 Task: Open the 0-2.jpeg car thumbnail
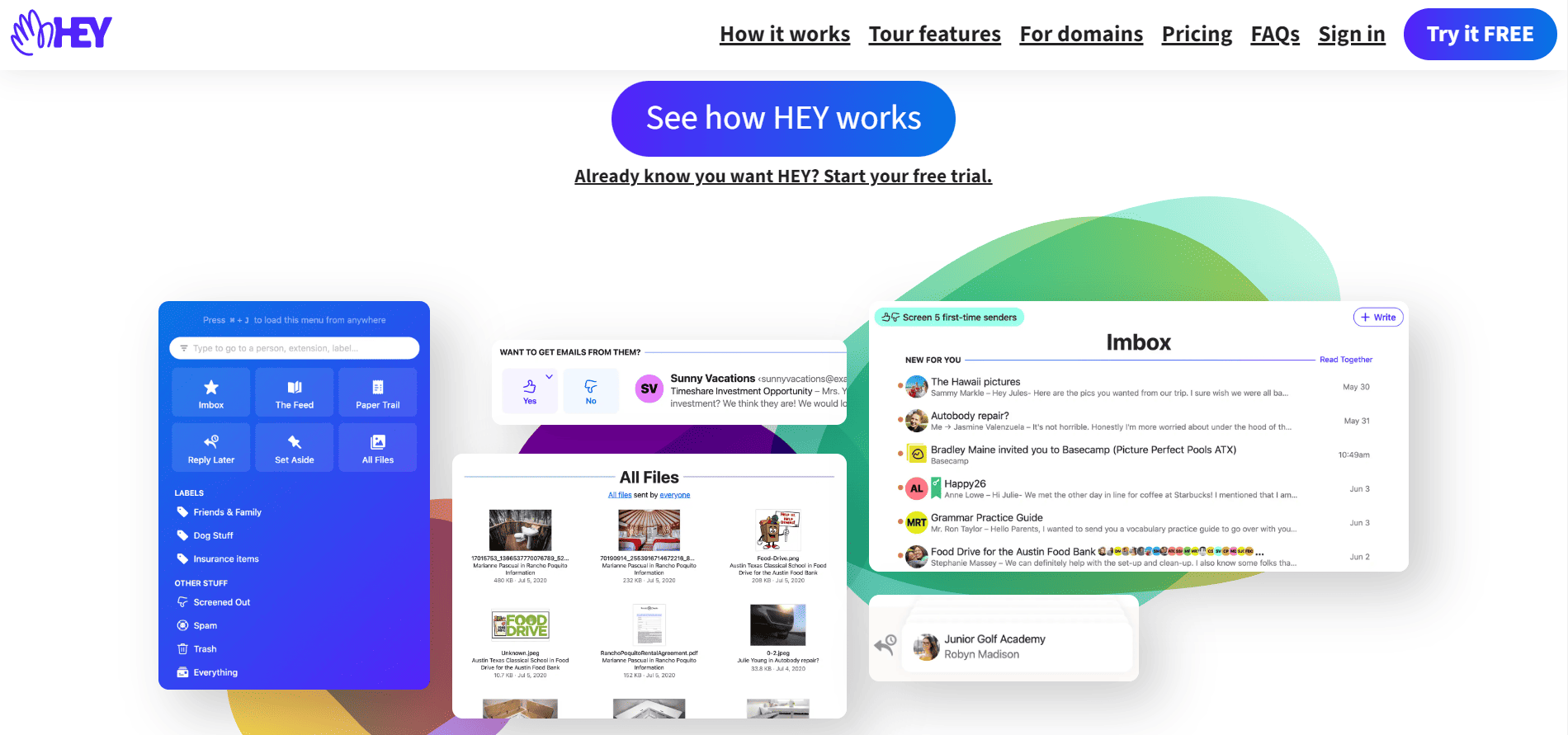778,625
